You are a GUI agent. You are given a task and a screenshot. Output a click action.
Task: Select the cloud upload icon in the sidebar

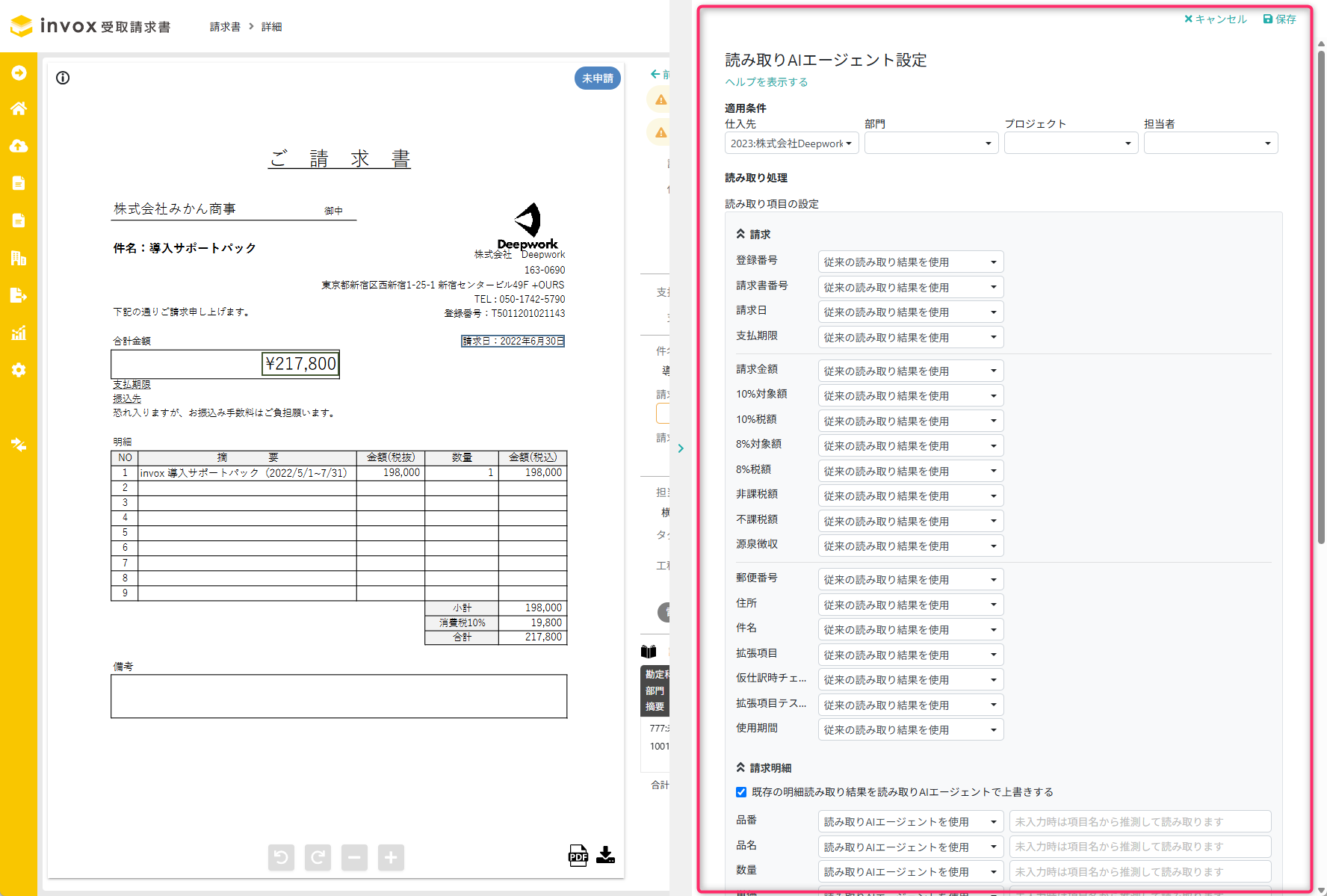point(19,146)
